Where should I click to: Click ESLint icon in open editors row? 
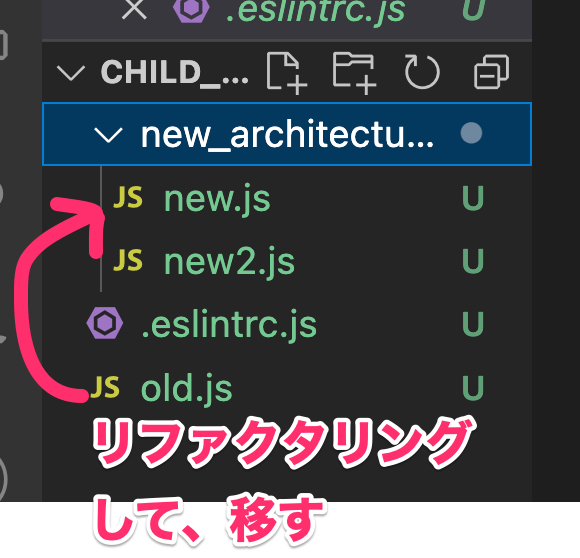tap(191, 10)
